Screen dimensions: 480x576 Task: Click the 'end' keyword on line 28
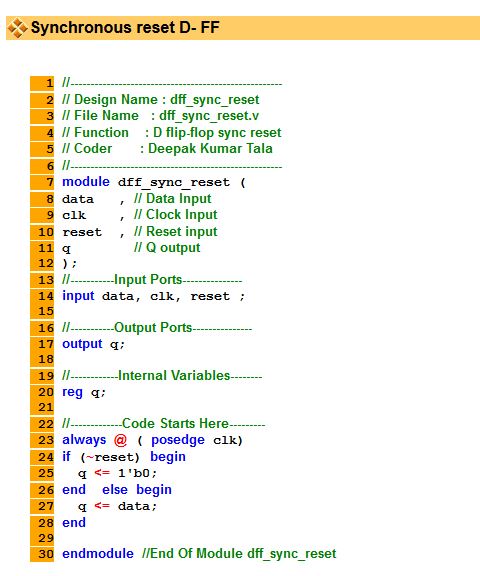pos(74,523)
